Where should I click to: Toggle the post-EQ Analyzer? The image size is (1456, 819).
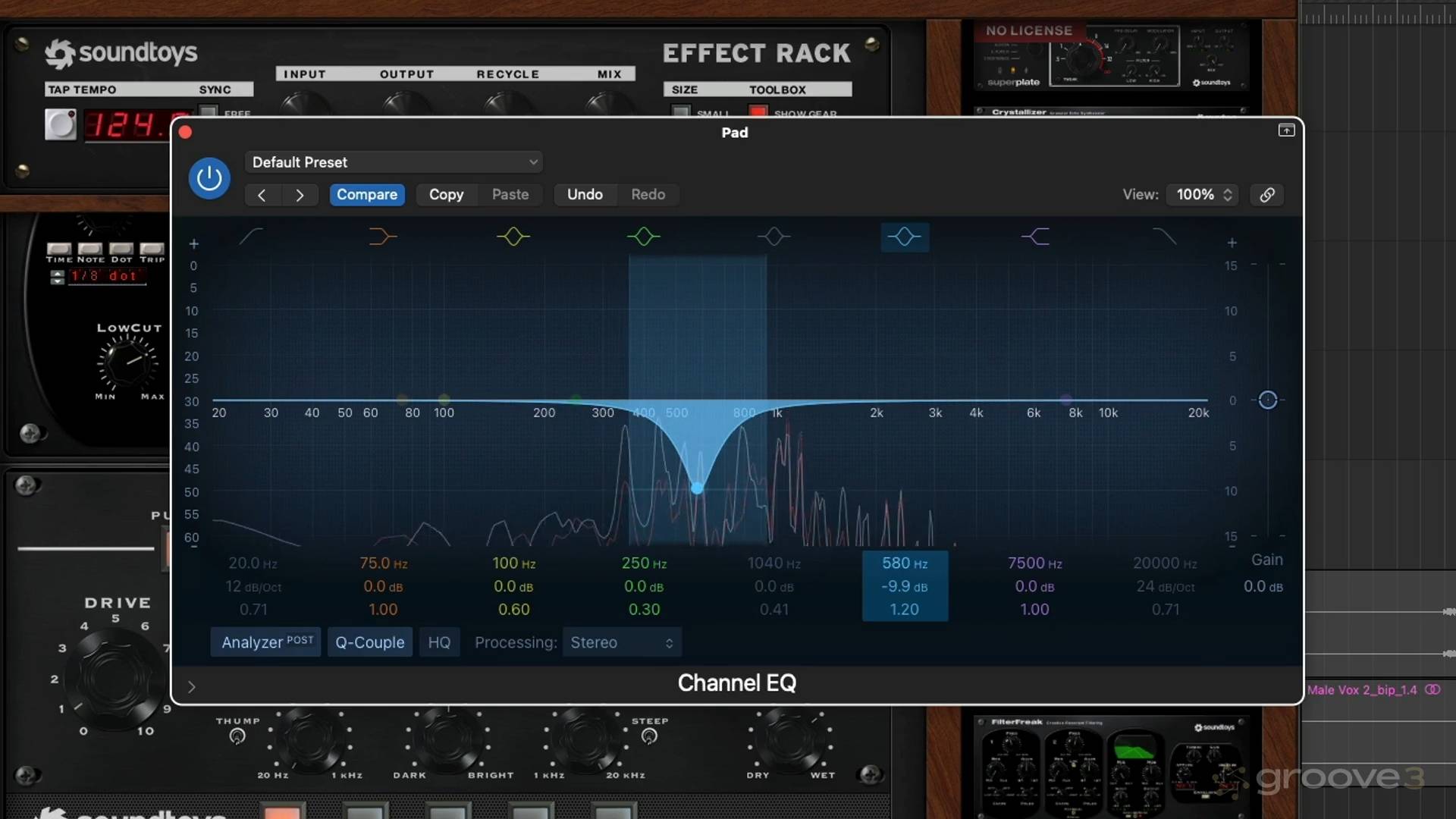(x=265, y=642)
